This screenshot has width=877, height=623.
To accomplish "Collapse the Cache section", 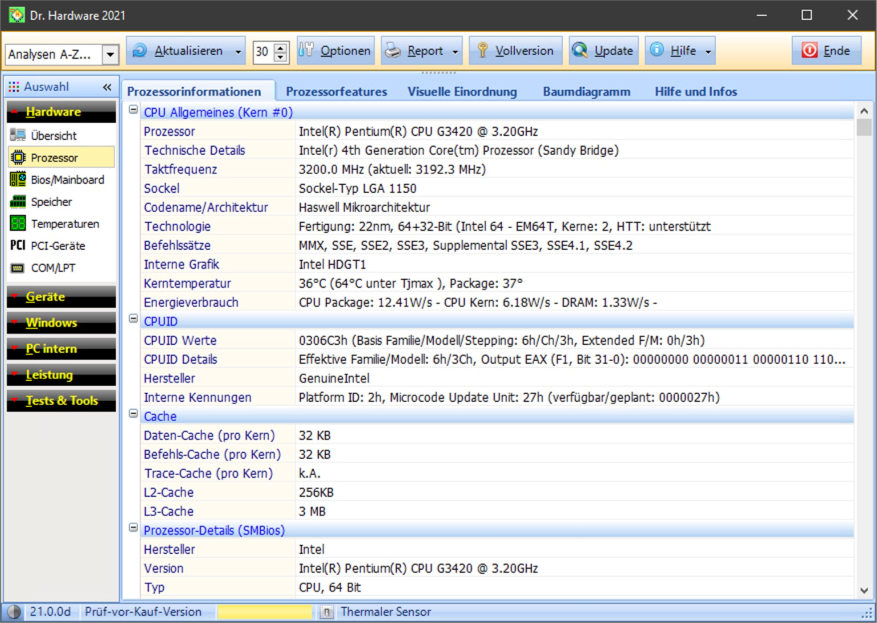I will pos(133,415).
